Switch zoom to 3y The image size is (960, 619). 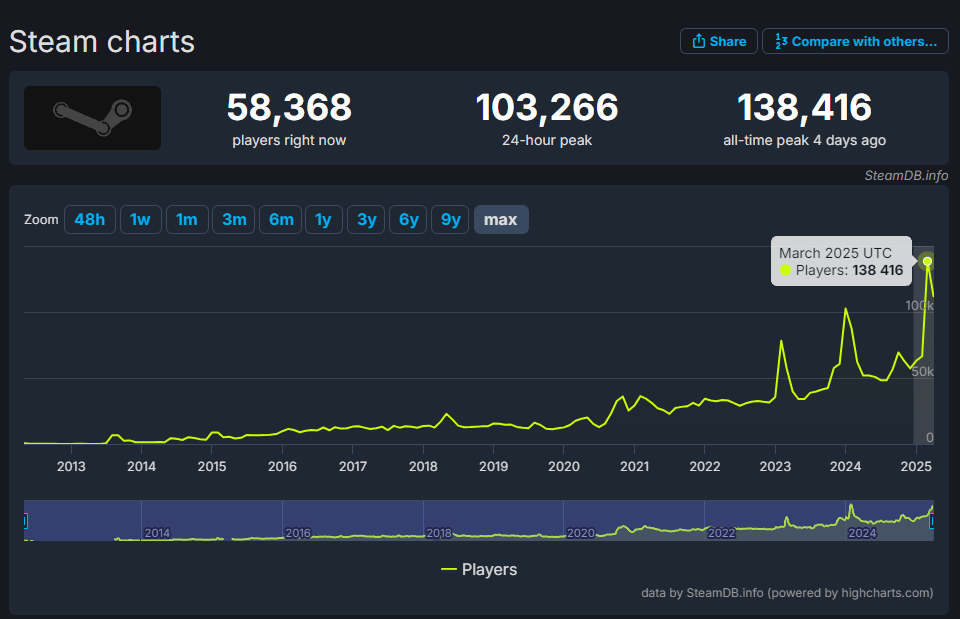click(x=366, y=219)
